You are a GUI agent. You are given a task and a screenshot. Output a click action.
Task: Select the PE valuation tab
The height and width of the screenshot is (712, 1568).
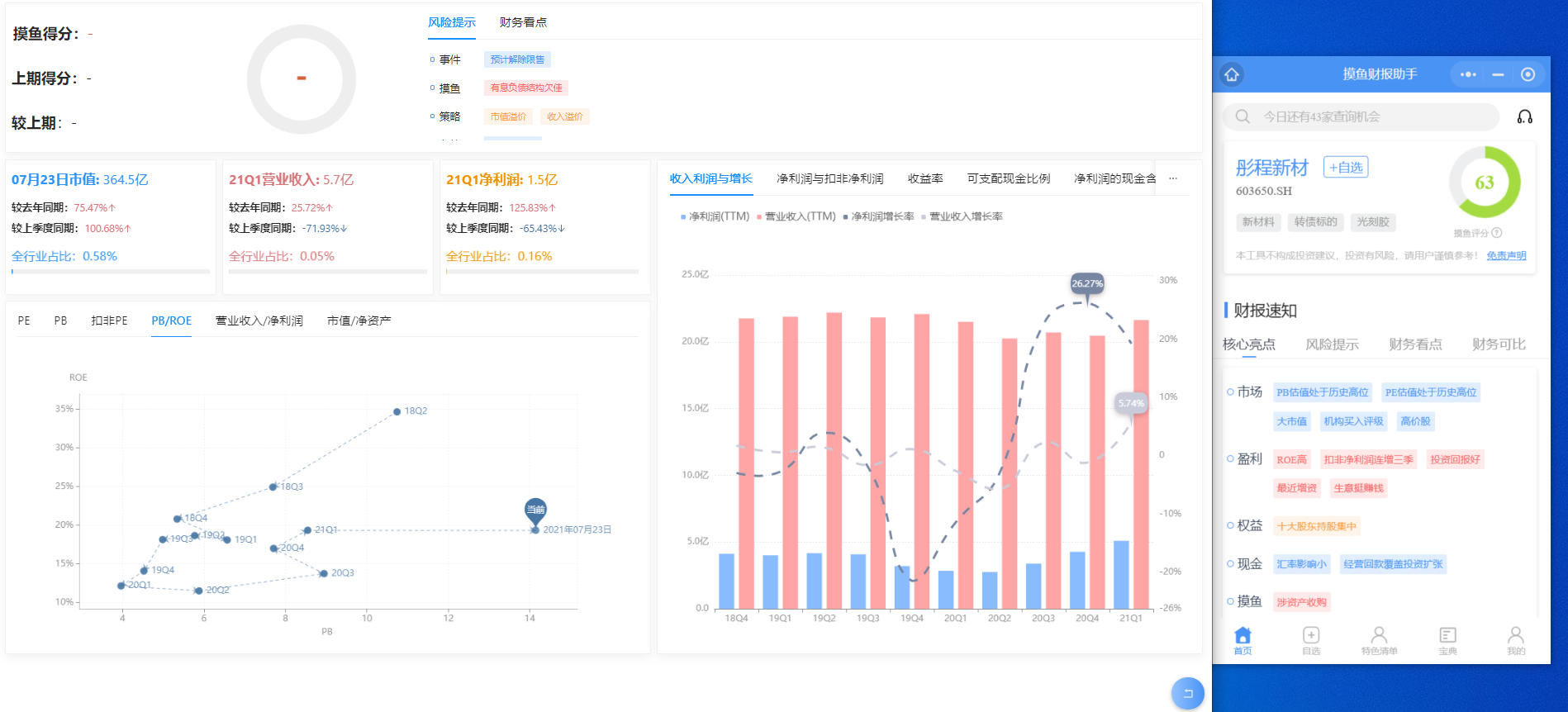point(24,320)
